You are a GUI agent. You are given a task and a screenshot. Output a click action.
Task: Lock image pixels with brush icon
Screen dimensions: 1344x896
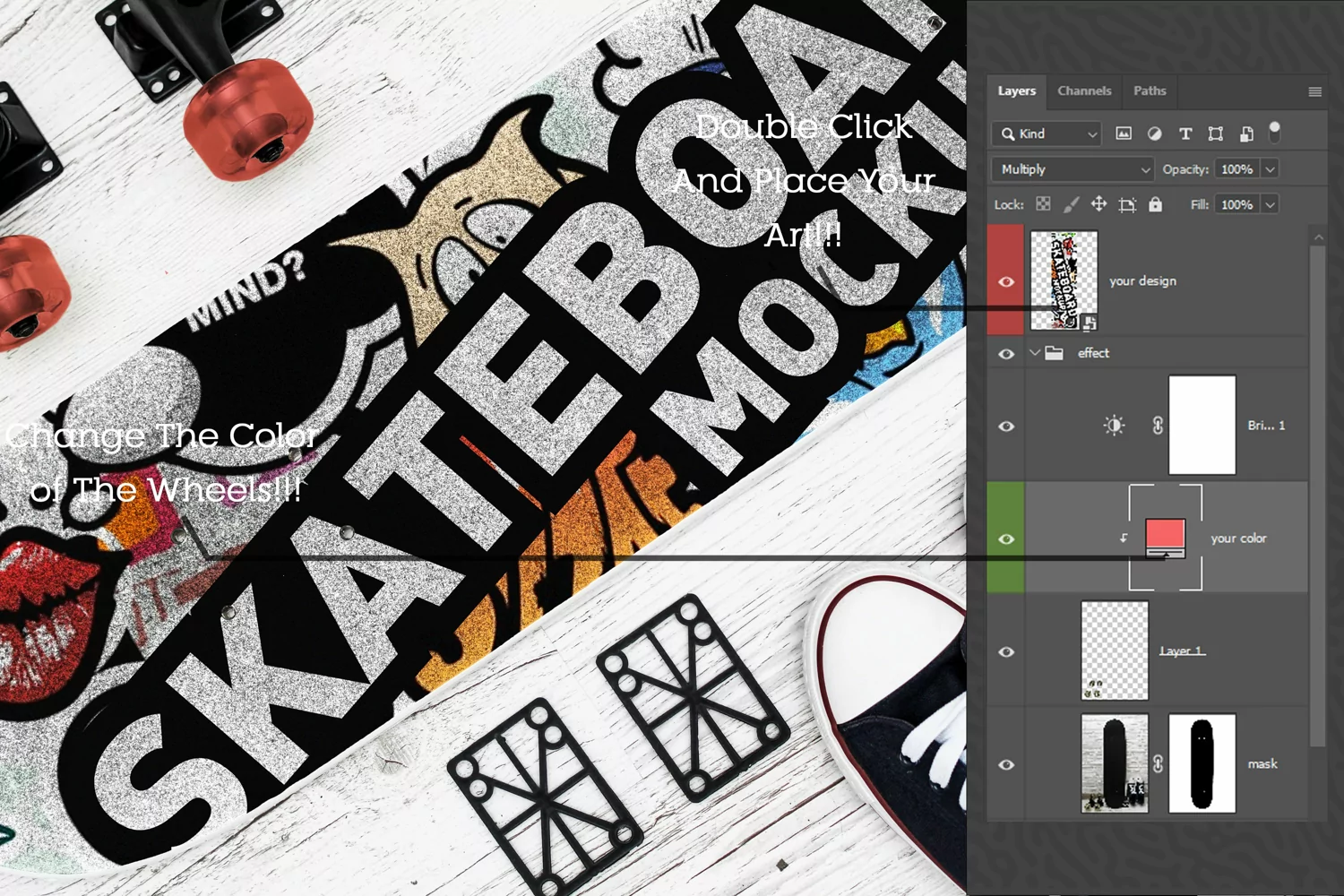tap(1071, 204)
